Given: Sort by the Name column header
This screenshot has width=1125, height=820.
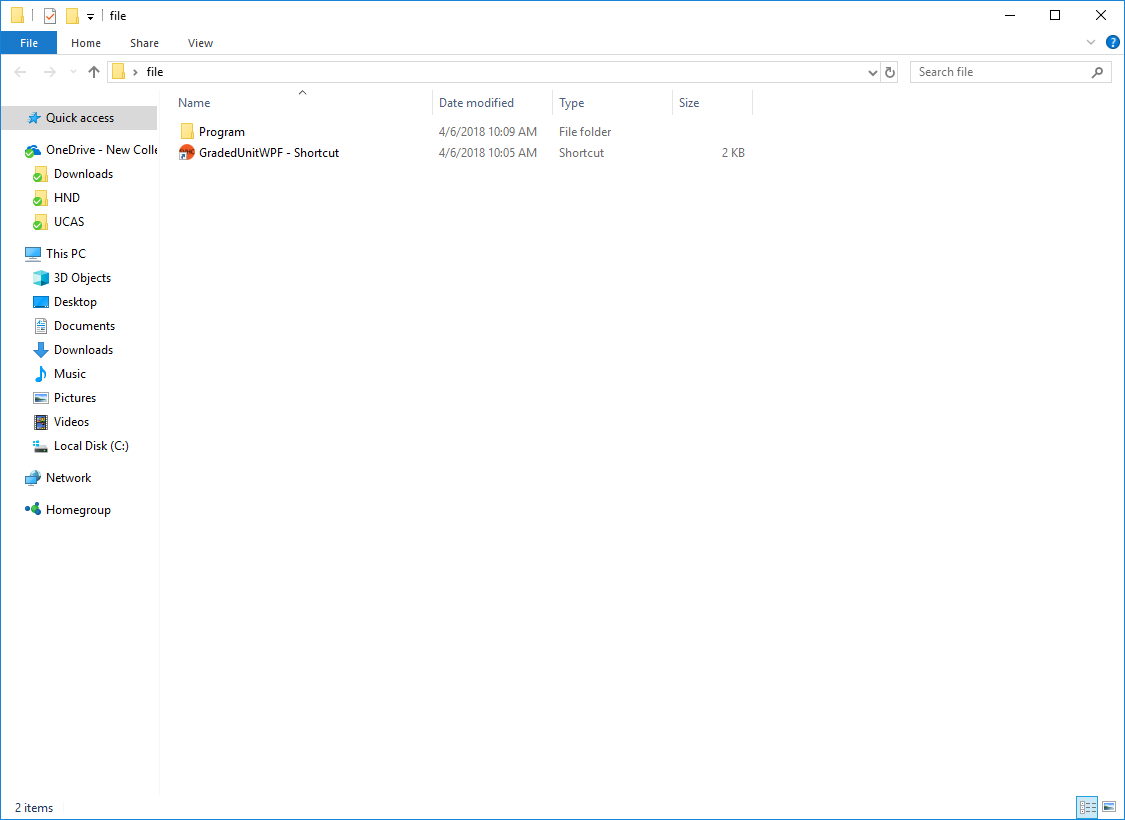Looking at the screenshot, I should coord(195,103).
